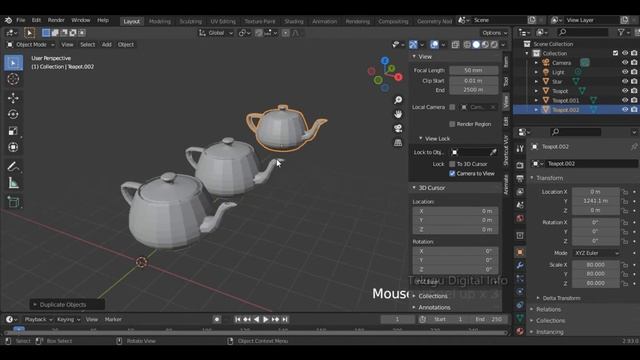Select the Rotate tool
This screenshot has height=360, width=640.
coord(13,114)
